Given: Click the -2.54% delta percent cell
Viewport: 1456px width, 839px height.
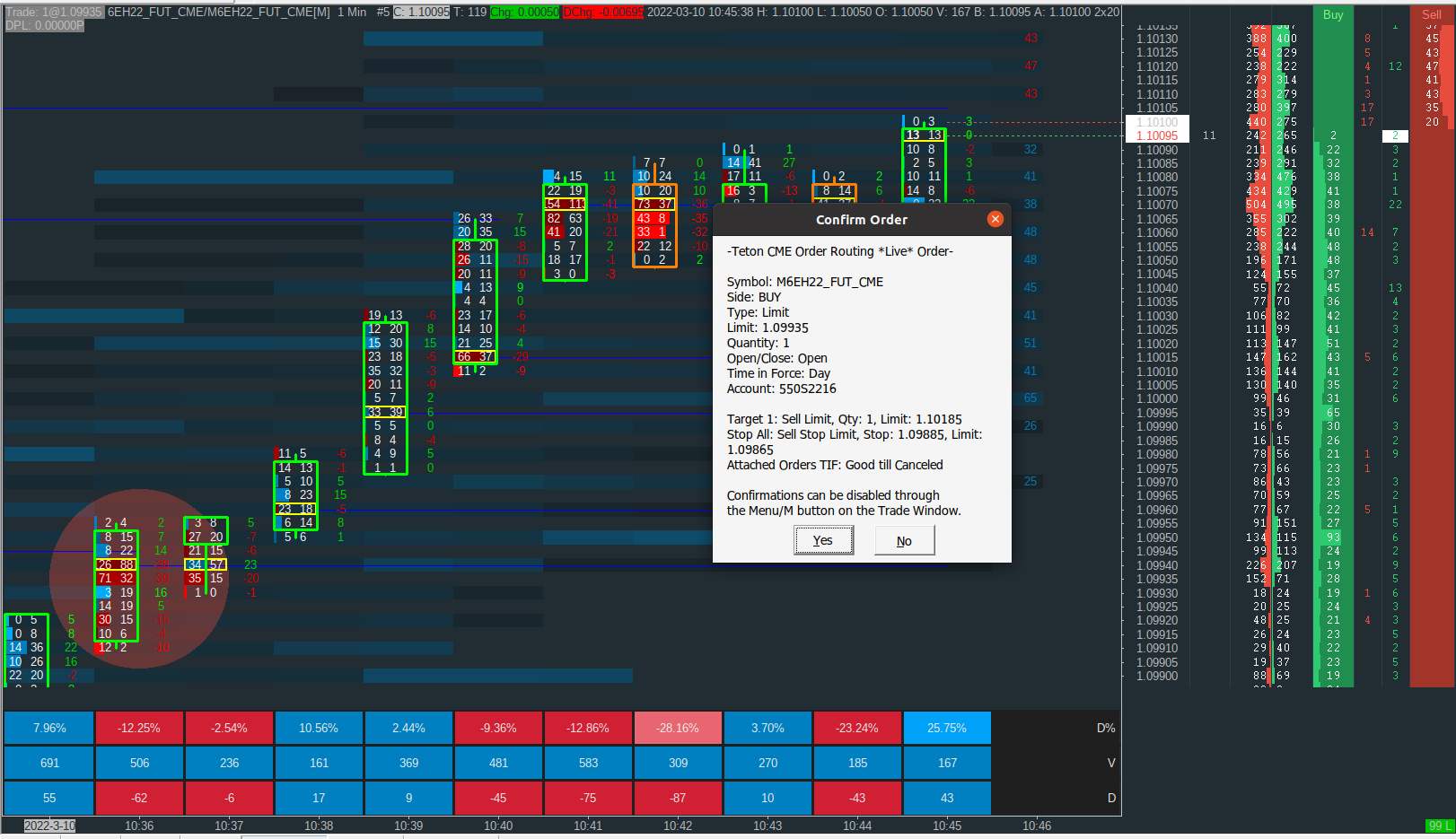Looking at the screenshot, I should (229, 728).
